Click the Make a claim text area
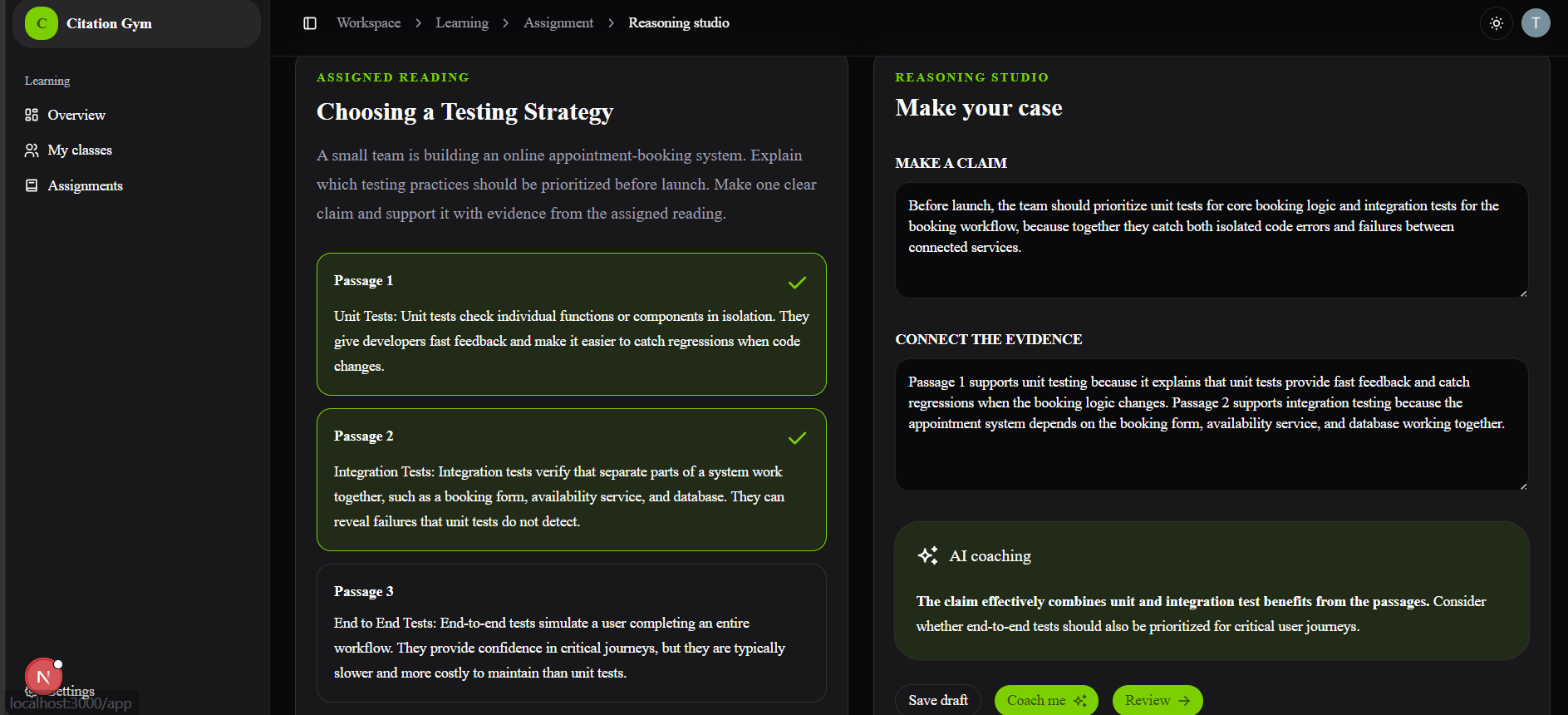Viewport: 1568px width, 715px height. (1212, 240)
